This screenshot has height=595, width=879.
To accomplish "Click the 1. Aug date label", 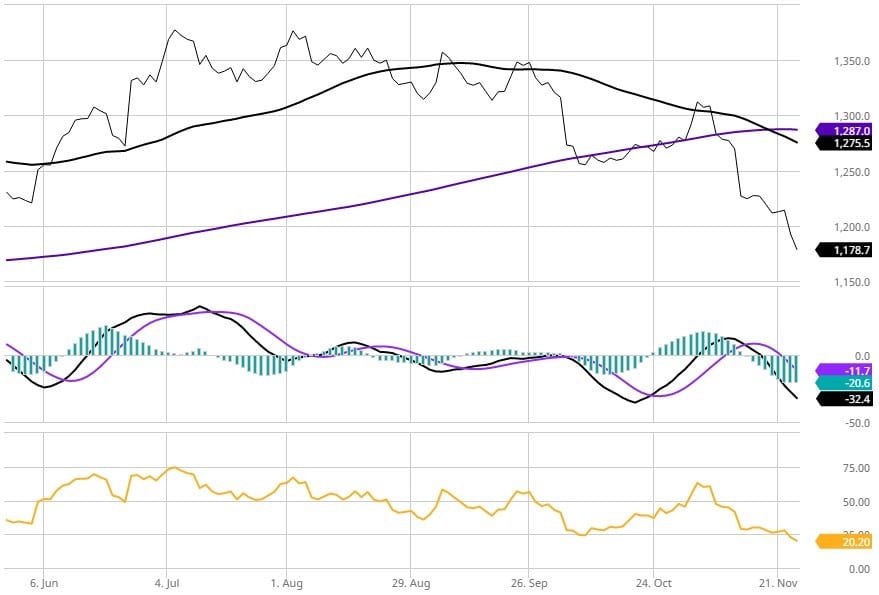I will [286, 581].
